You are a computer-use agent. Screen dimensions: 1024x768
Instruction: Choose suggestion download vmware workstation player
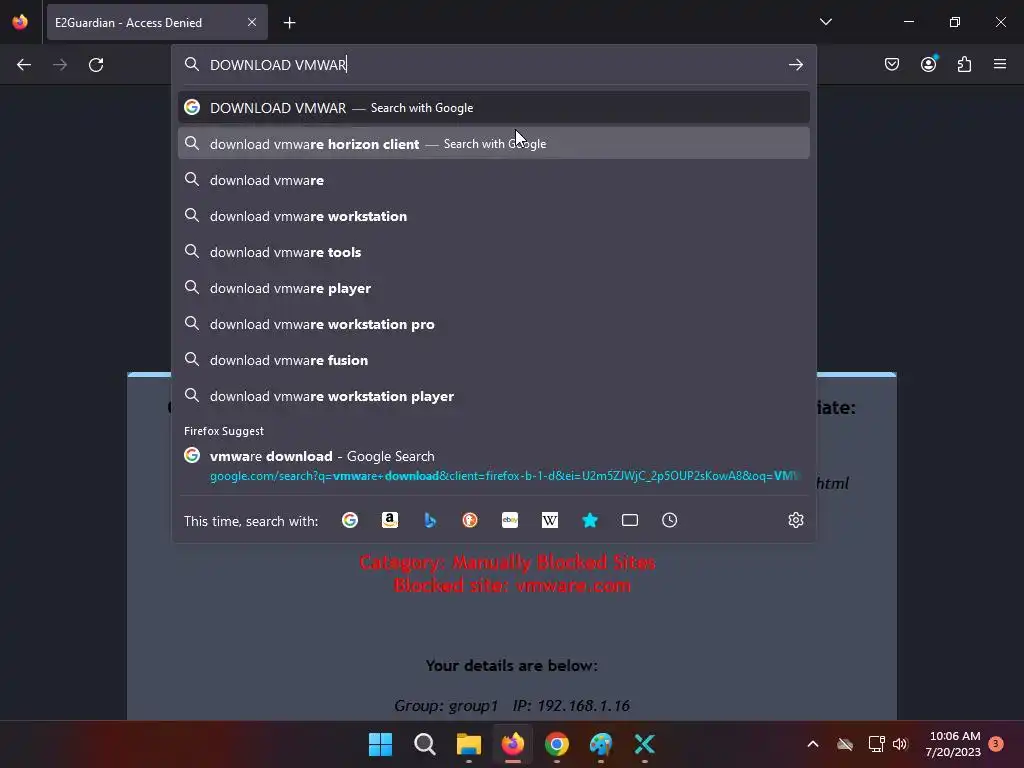pos(494,396)
